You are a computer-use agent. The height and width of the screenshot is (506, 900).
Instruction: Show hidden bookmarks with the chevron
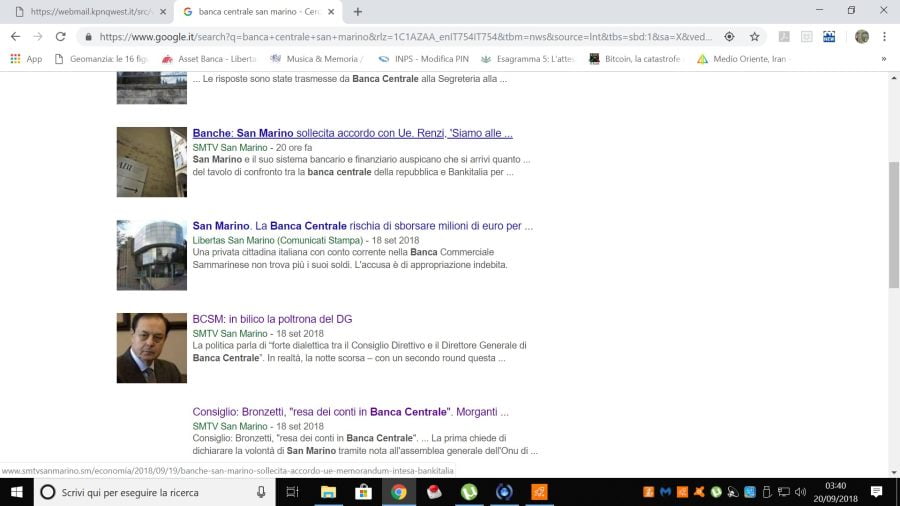pyautogui.click(x=883, y=59)
